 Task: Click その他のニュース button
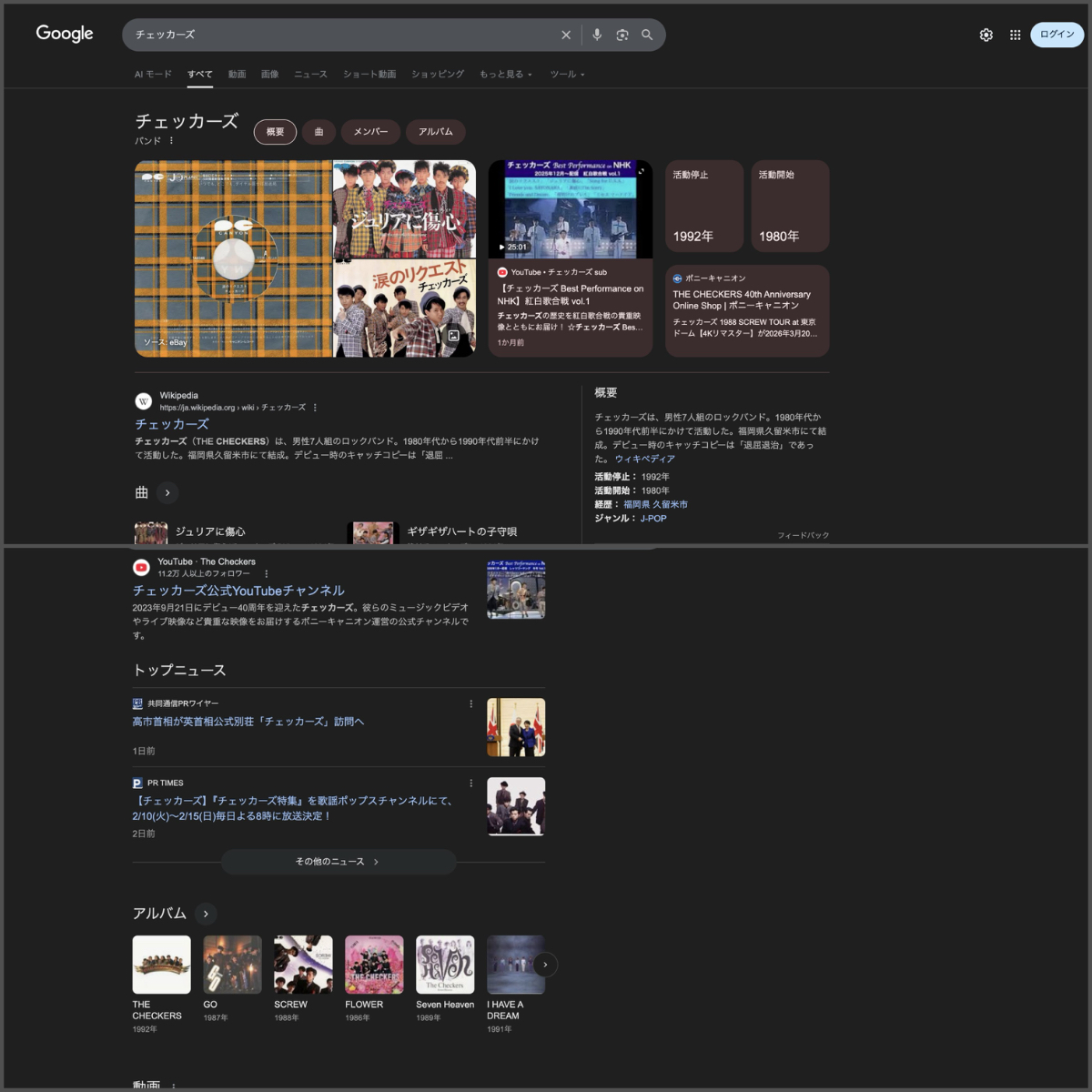pos(338,862)
